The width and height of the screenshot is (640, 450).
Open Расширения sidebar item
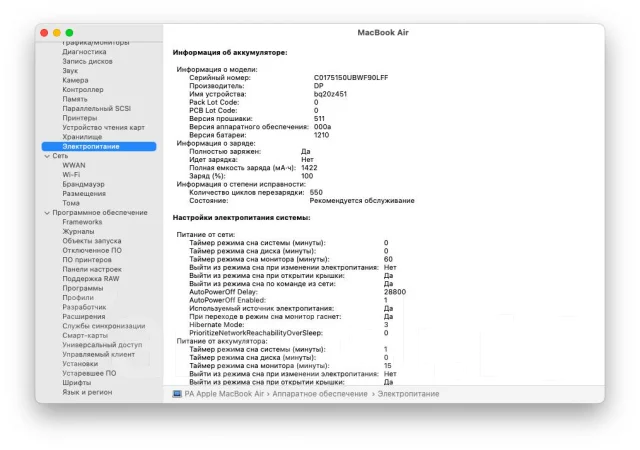pos(84,316)
